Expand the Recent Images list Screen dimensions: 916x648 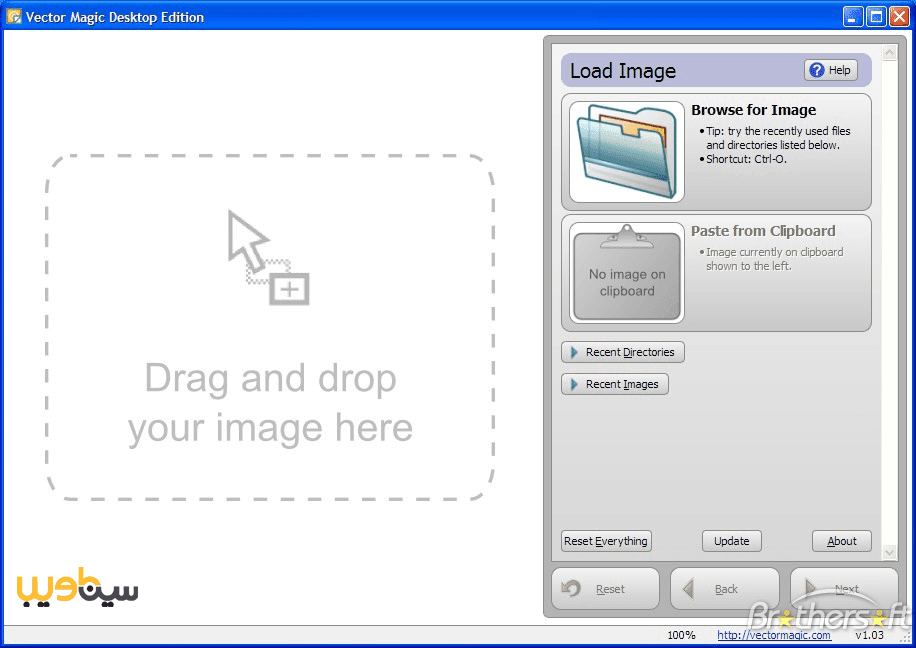615,384
